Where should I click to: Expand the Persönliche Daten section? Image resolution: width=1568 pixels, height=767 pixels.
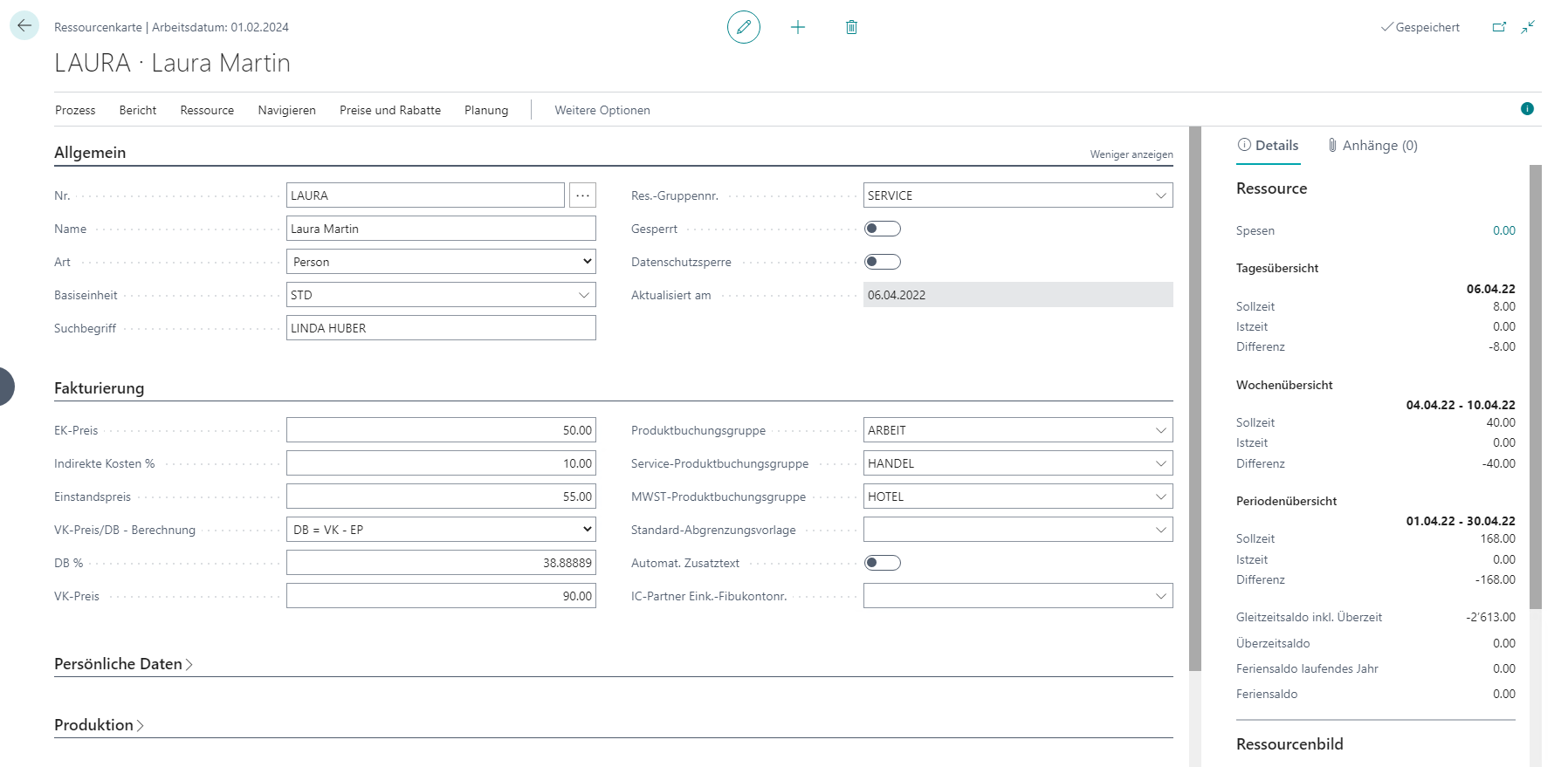pos(123,664)
